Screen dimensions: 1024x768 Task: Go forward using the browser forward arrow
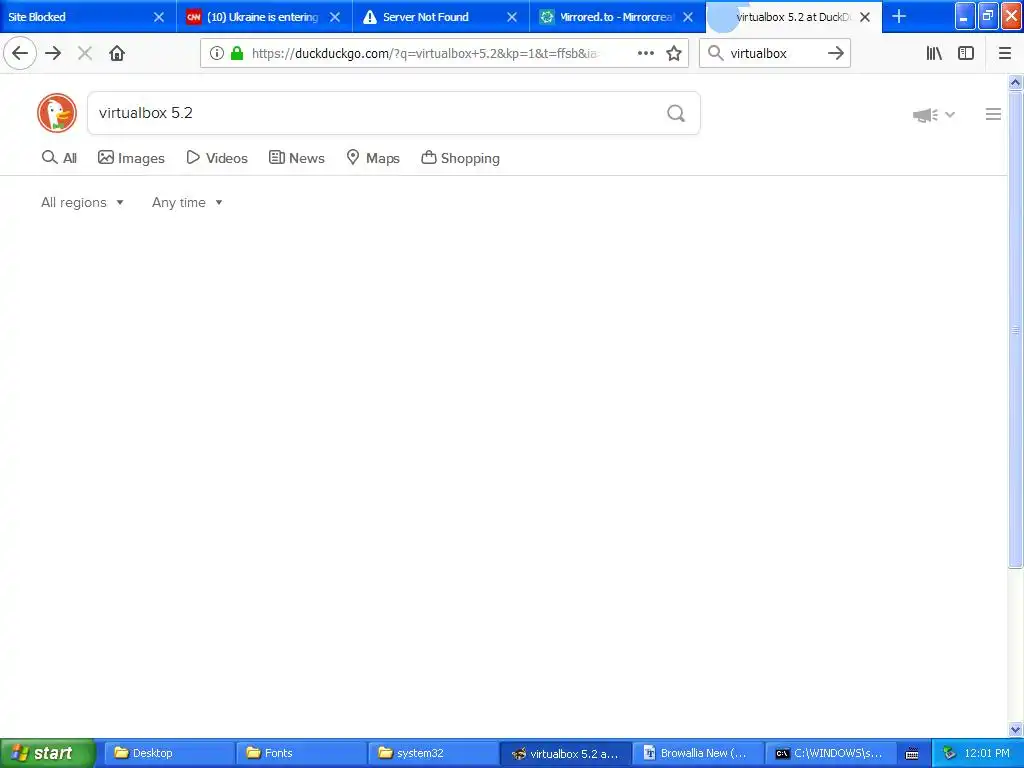(54, 53)
